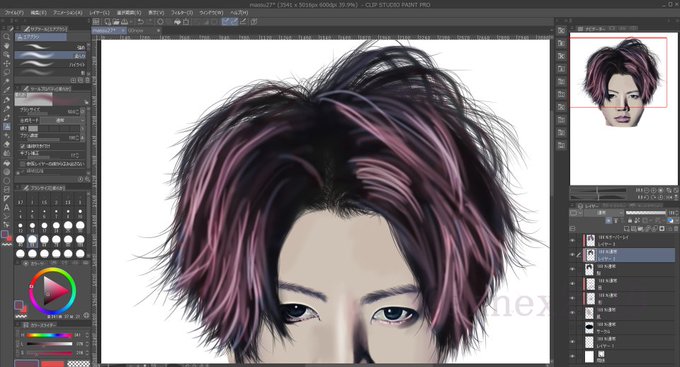This screenshot has height=367, width=680.
Task: Show the hidden サークル layer
Action: (x=572, y=328)
